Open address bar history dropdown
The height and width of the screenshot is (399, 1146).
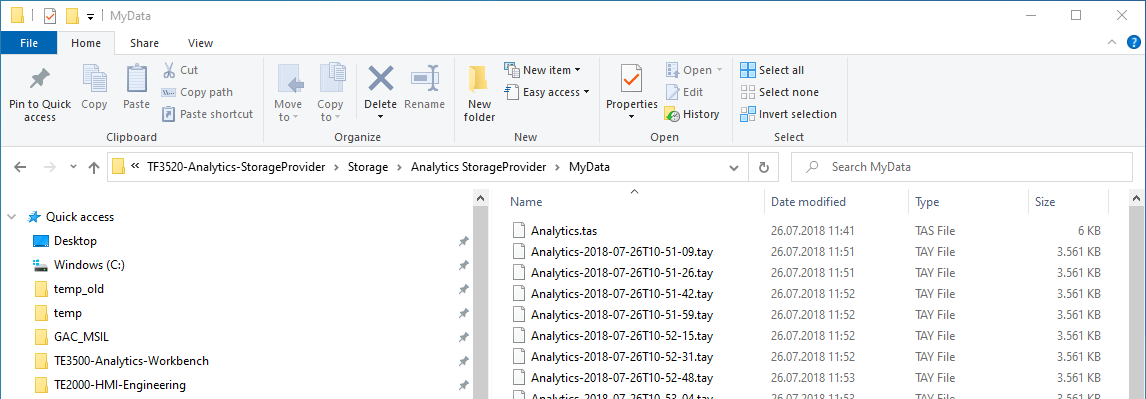coord(735,167)
